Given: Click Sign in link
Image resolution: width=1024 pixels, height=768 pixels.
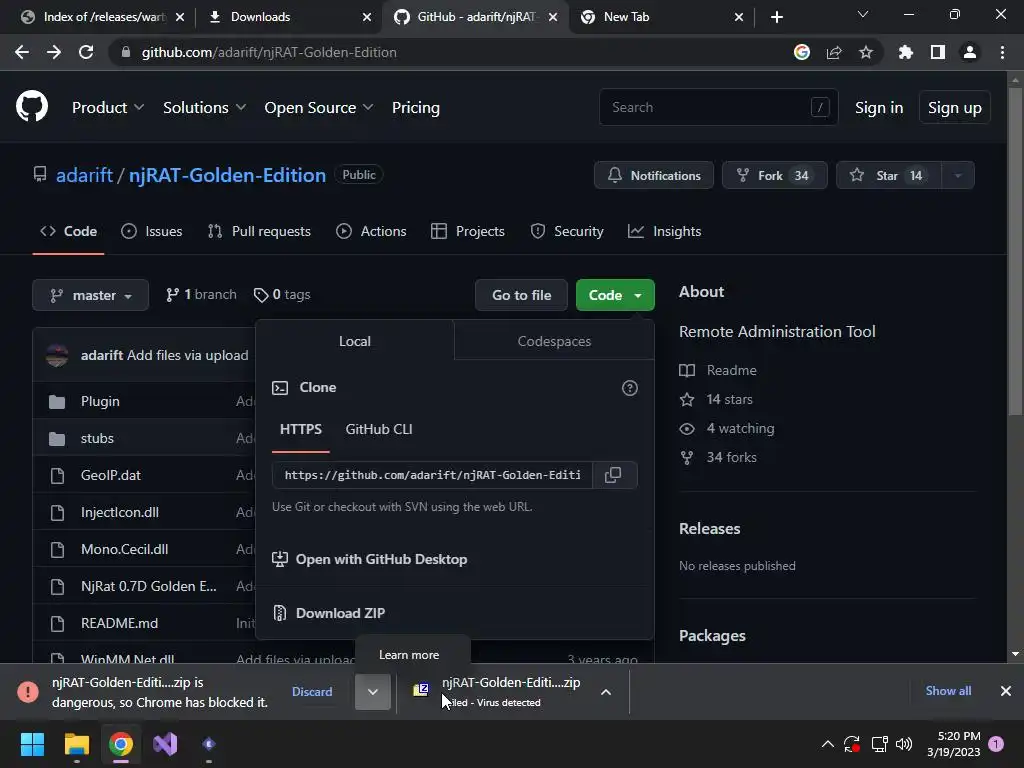Looking at the screenshot, I should pyautogui.click(x=879, y=108).
